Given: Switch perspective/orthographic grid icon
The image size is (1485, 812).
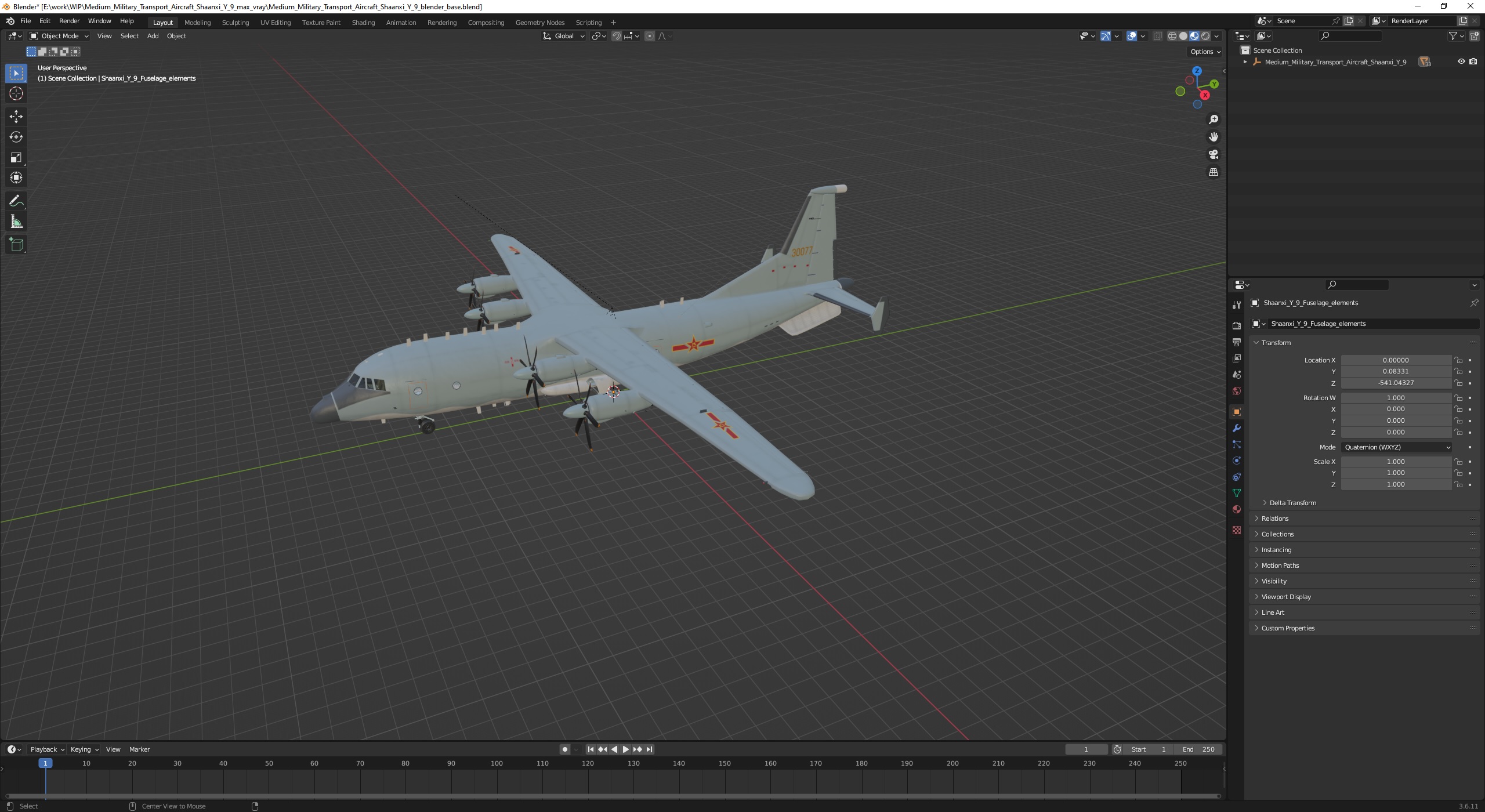Looking at the screenshot, I should tap(1213, 172).
